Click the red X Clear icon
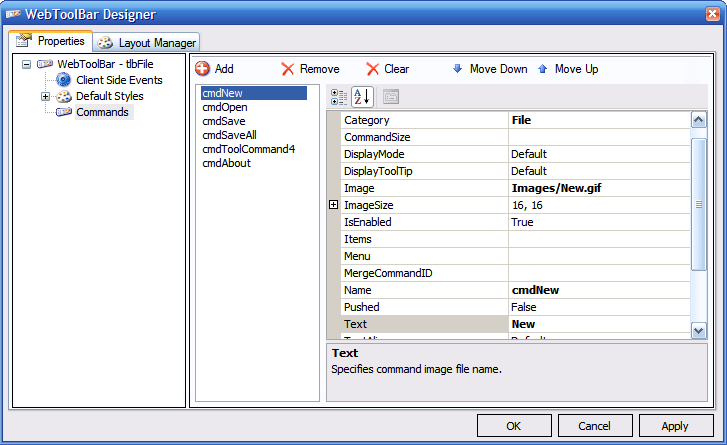 372,69
